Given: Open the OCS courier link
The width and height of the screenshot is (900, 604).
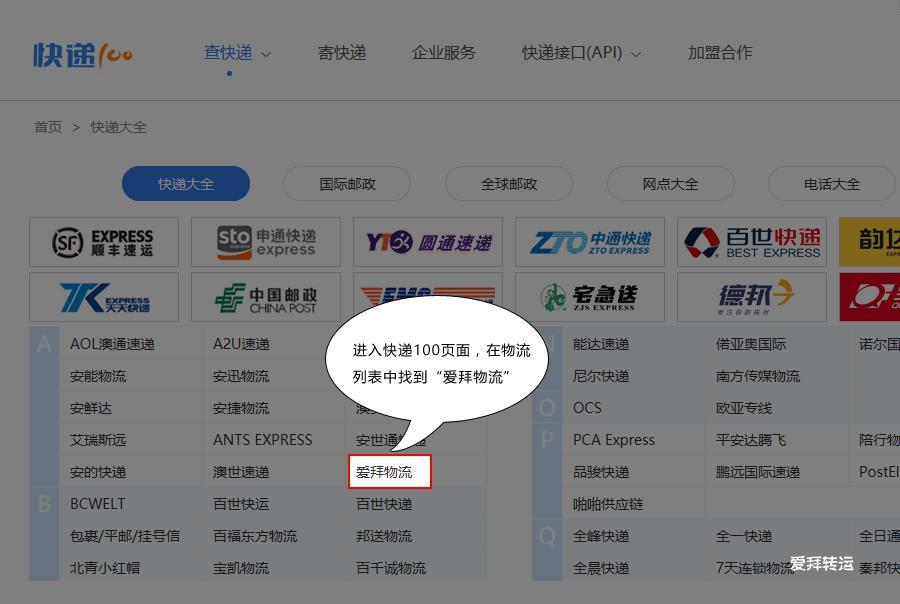Looking at the screenshot, I should pos(587,408).
